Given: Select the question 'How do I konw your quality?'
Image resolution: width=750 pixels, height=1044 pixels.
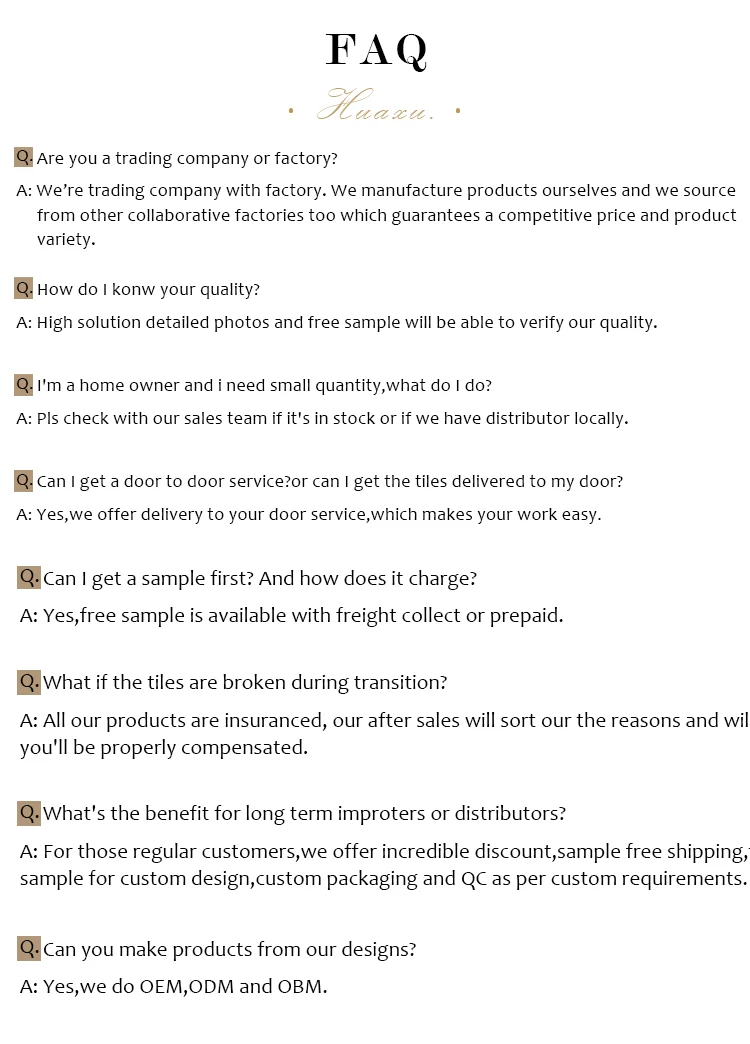Looking at the screenshot, I should tap(148, 290).
